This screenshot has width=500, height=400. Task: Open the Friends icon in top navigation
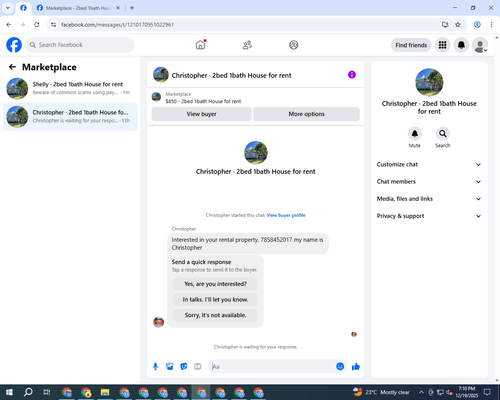[247, 45]
